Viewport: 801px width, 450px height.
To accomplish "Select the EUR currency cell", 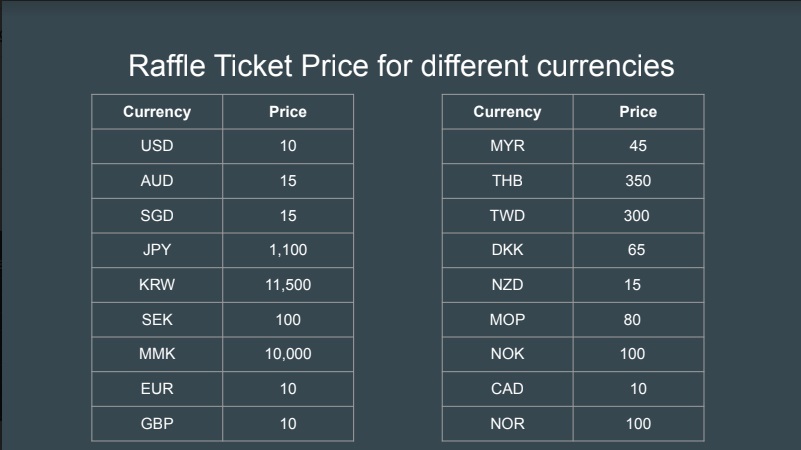I will tap(157, 389).
